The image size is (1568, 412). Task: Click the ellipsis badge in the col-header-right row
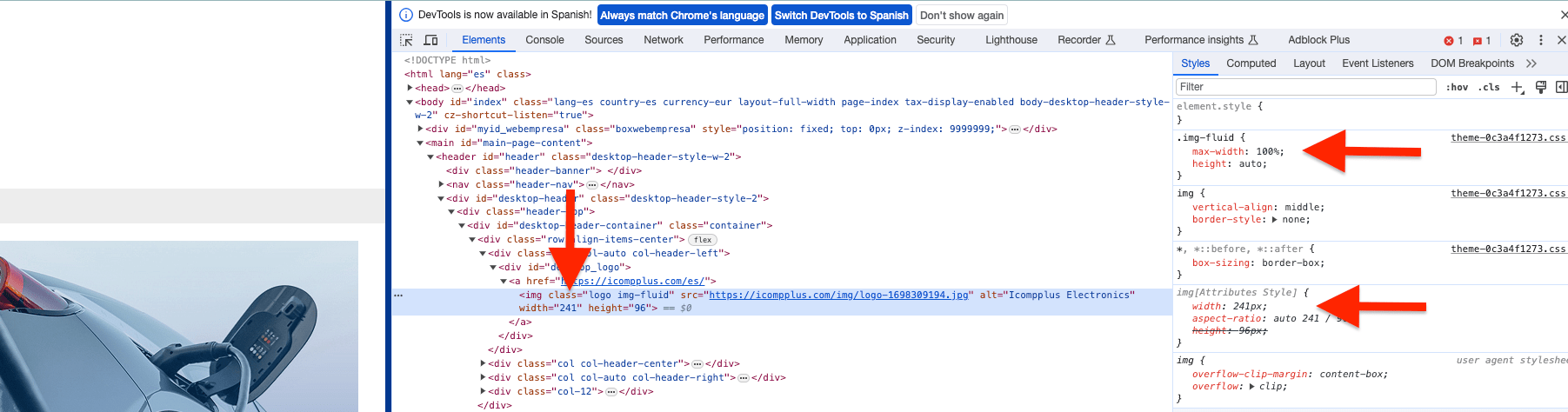pos(744,378)
